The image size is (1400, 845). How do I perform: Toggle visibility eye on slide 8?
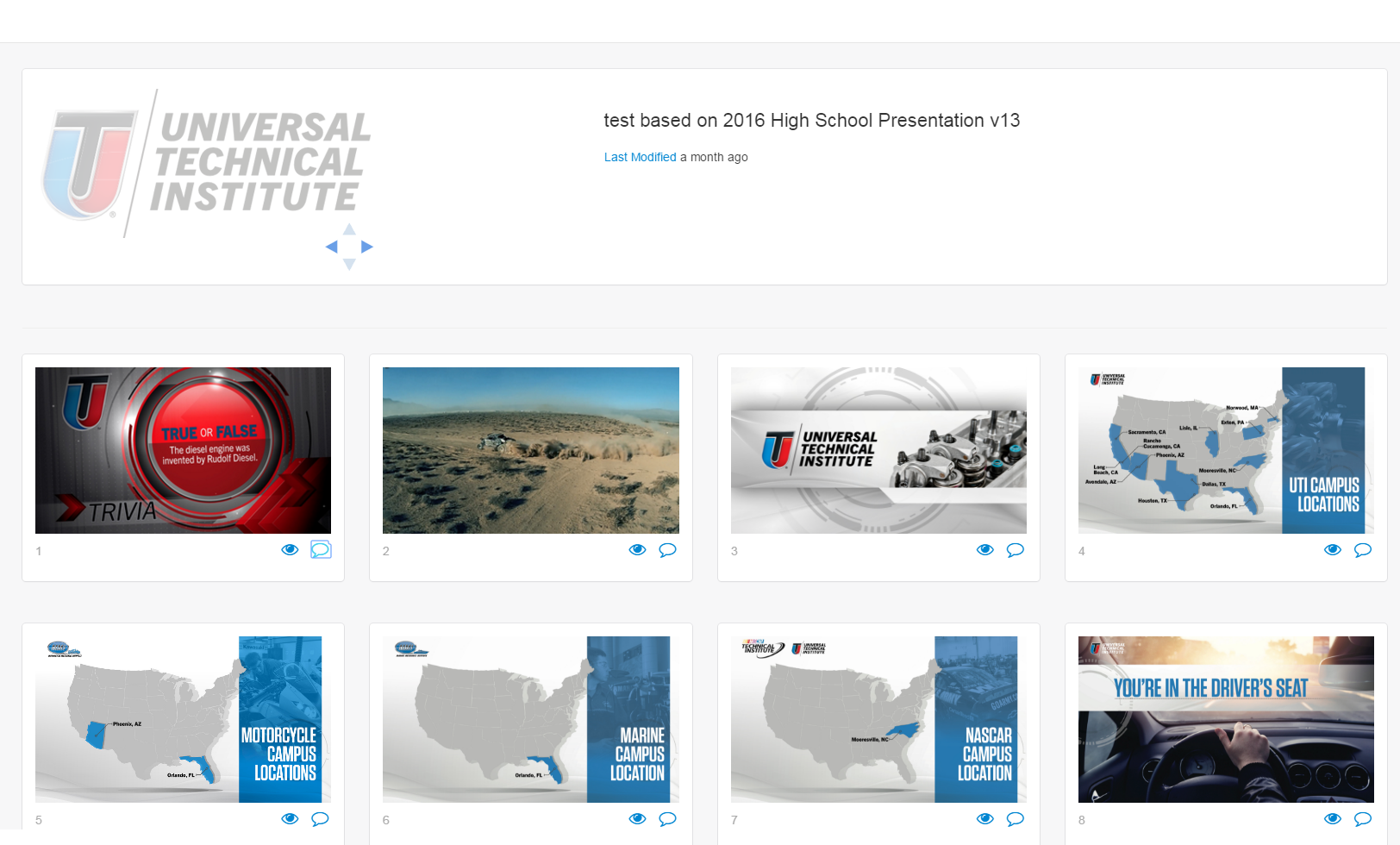click(1333, 819)
